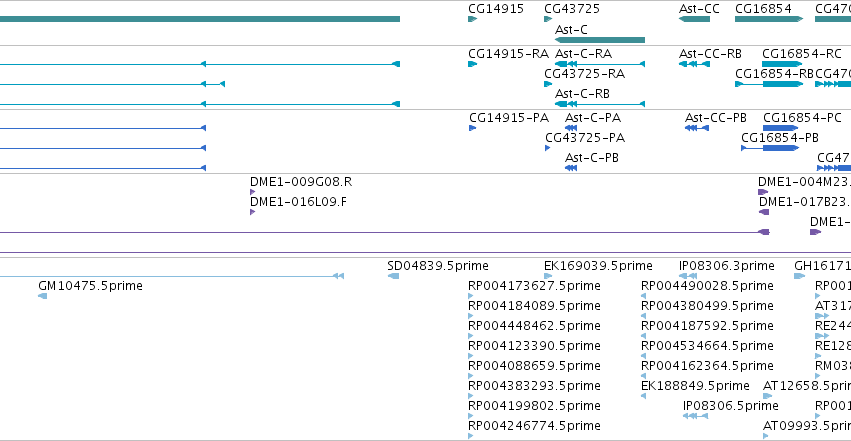Click the RP004380499.5prime EST label
The height and width of the screenshot is (441, 851).
click(x=707, y=306)
